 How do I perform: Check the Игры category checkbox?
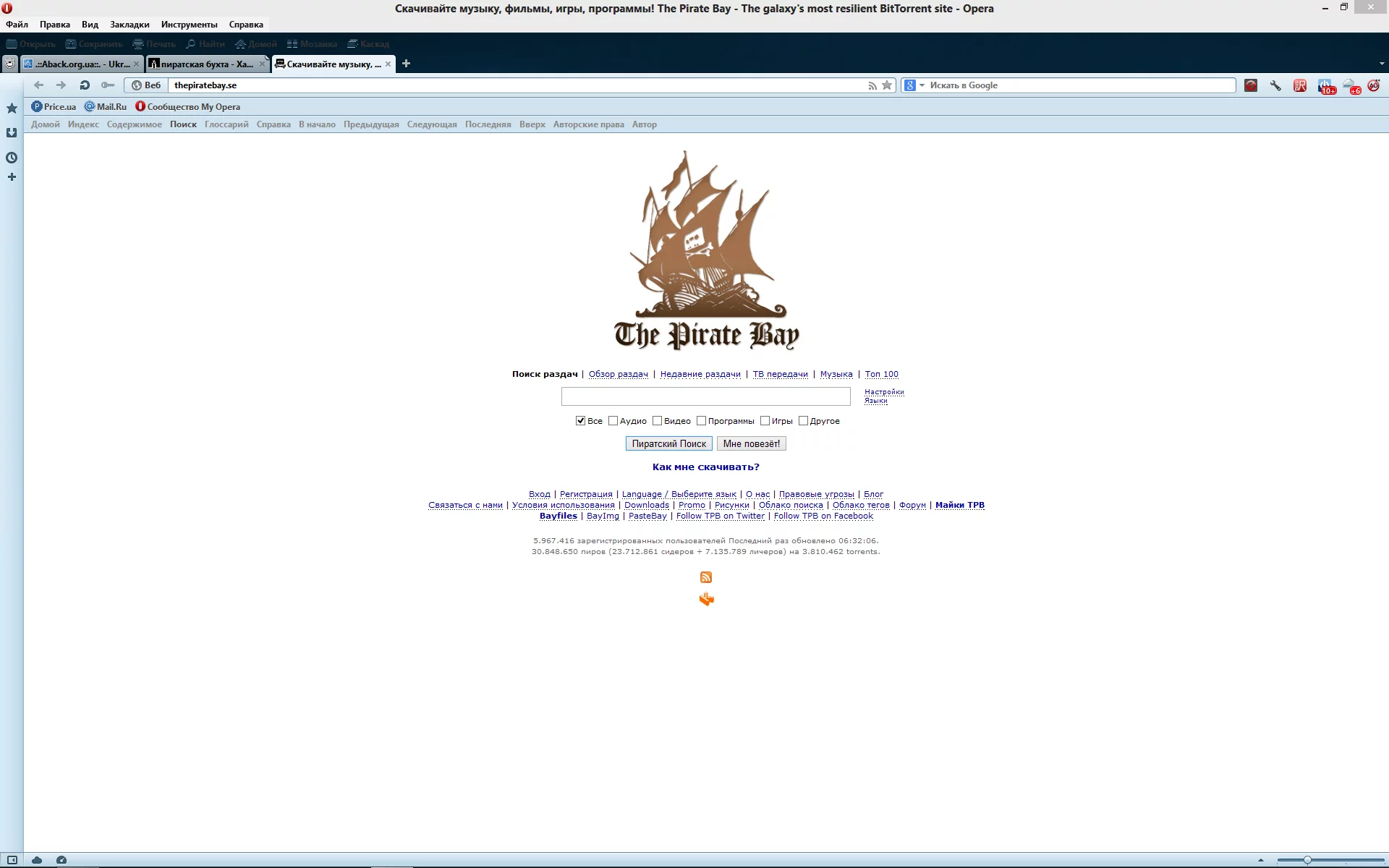765,421
